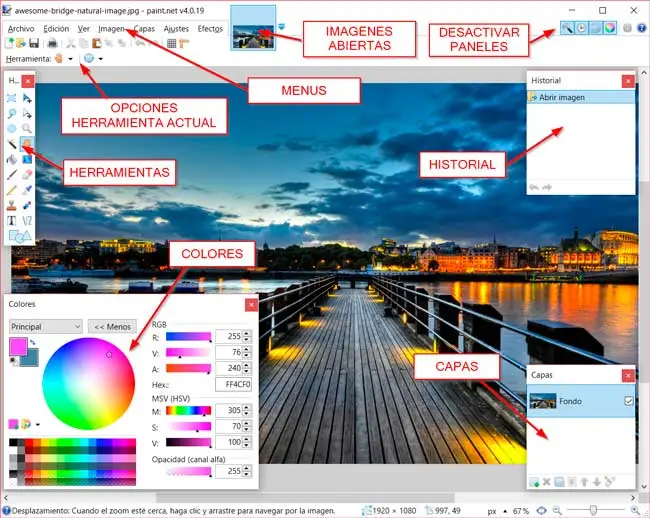This screenshot has width=650, height=518.
Task: Select the Shapes tool
Action: (x=19, y=236)
